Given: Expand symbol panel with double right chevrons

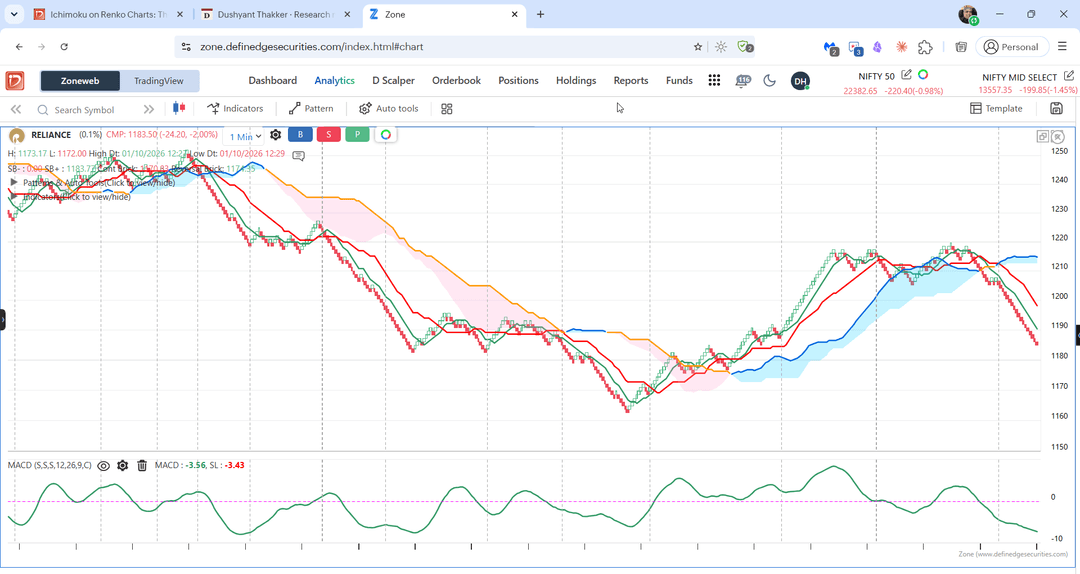Looking at the screenshot, I should 149,109.
